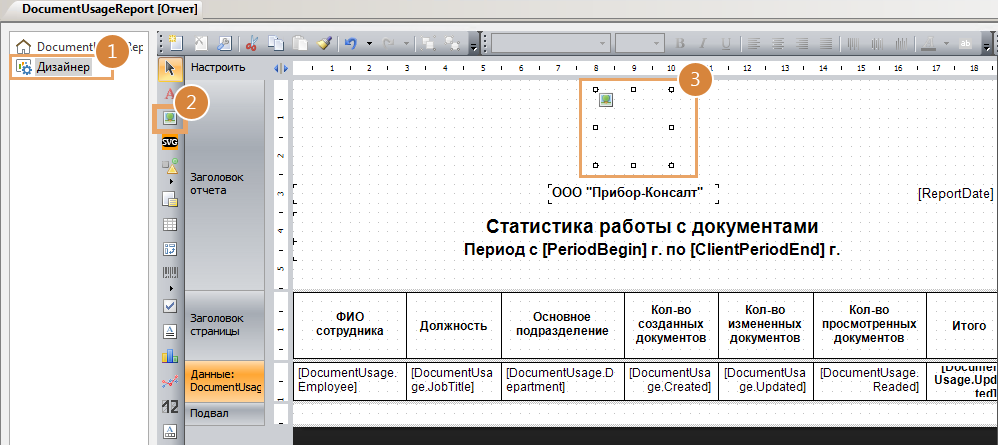Toggle Bold text formatting
The image size is (998, 445).
679,44
